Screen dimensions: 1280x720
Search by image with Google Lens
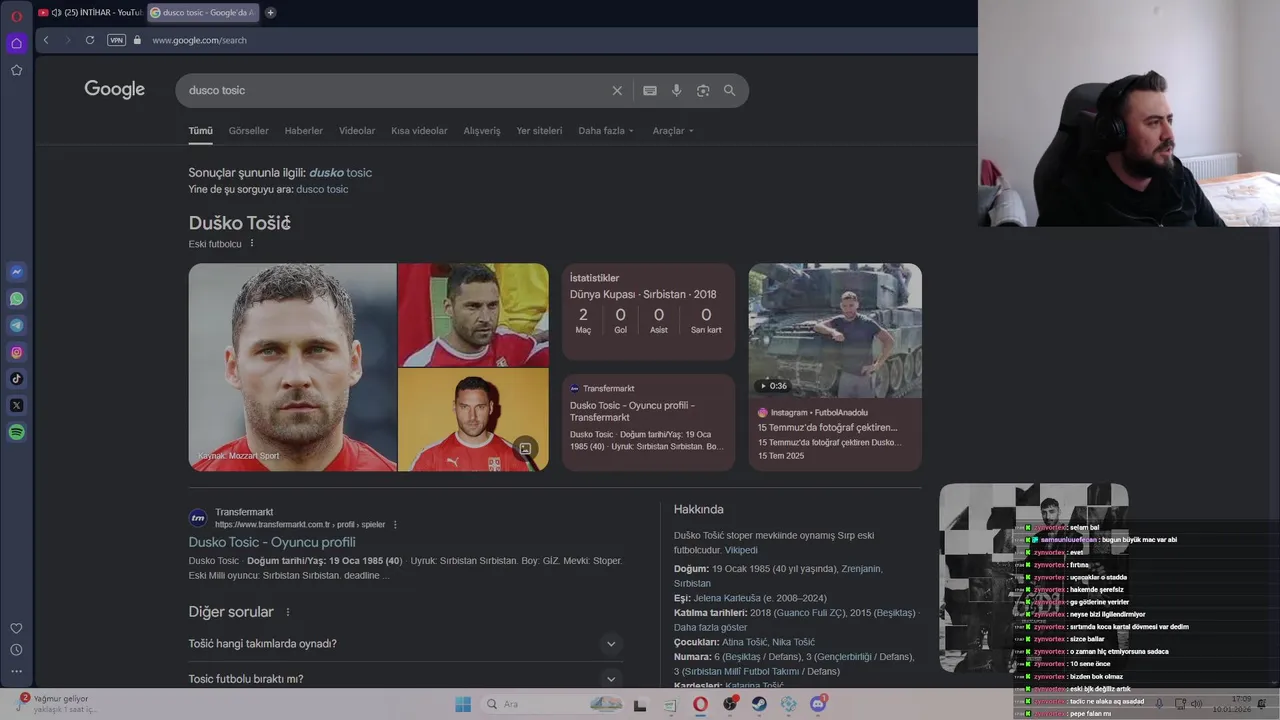pos(703,90)
